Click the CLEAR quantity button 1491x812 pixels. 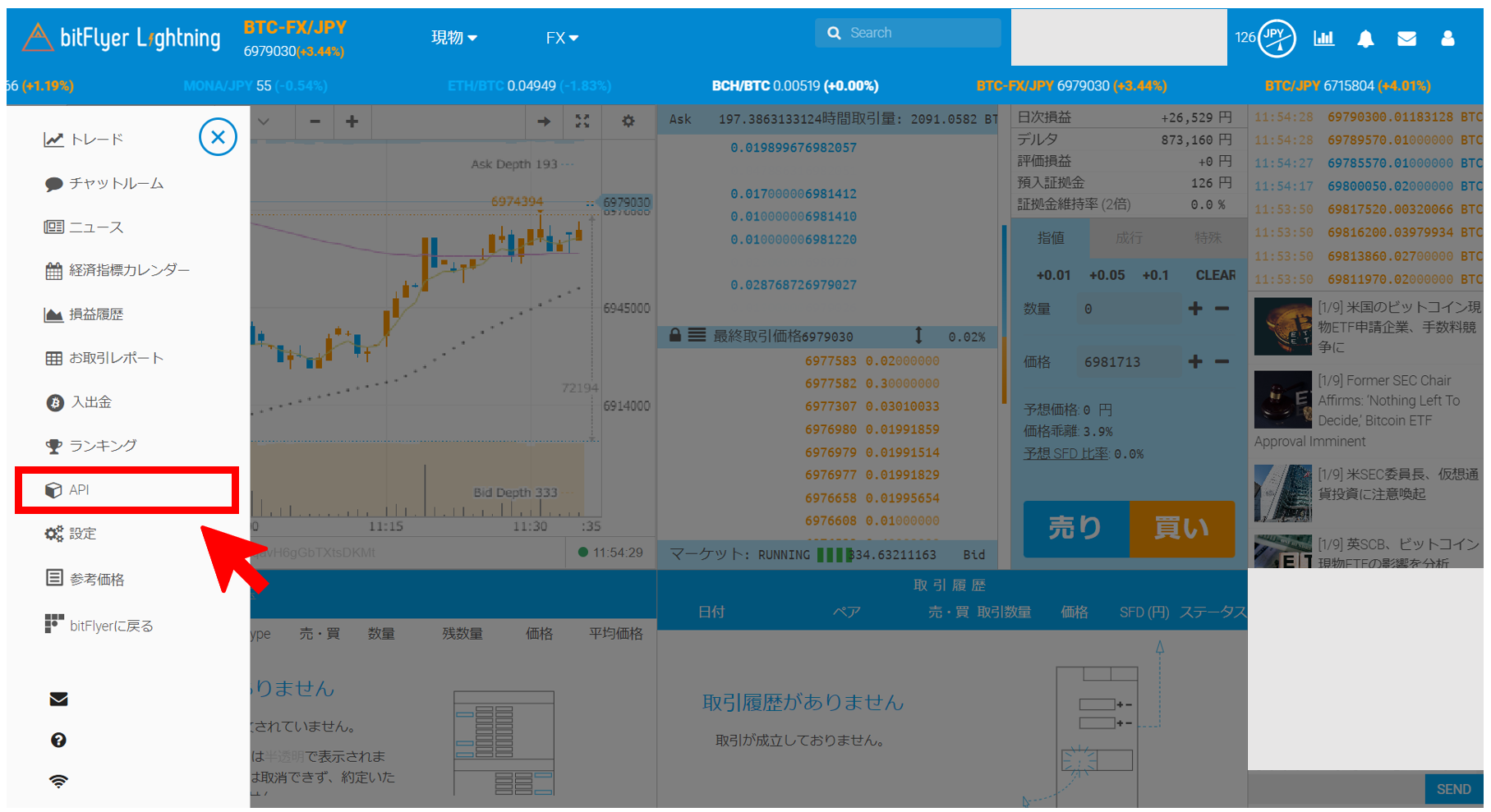pos(1216,275)
